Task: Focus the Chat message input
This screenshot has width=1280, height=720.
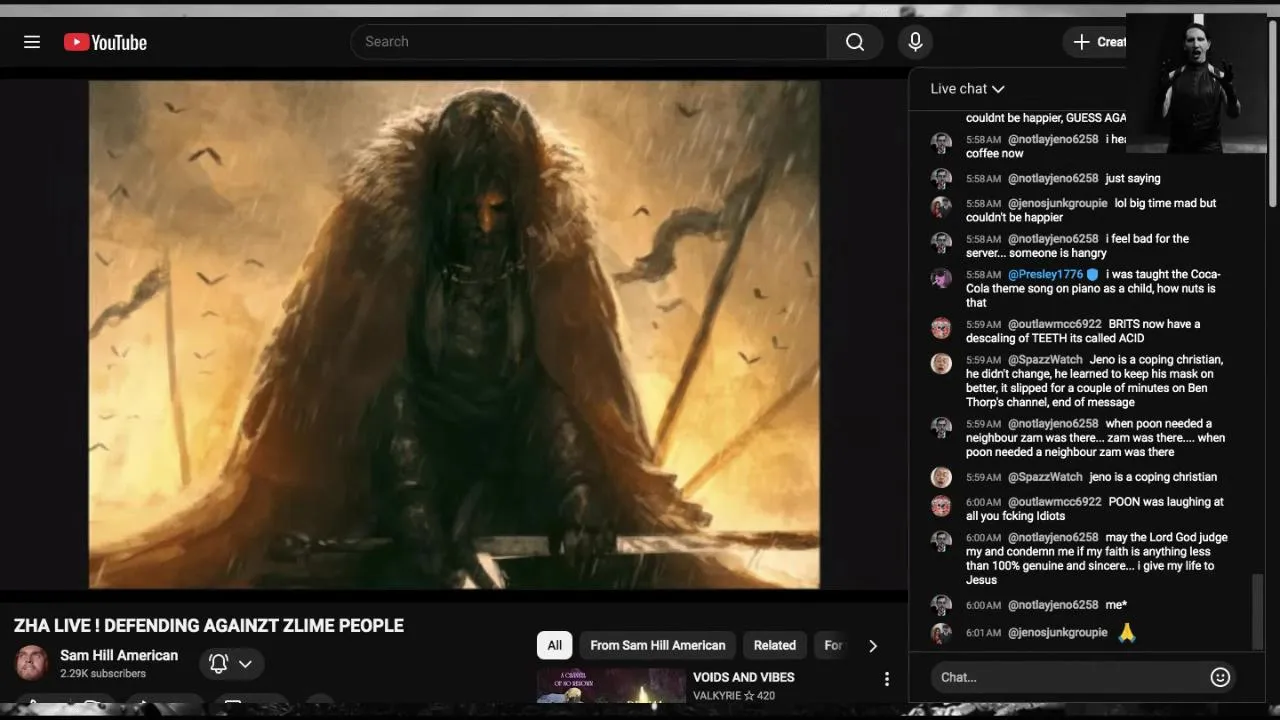Action: click(1068, 677)
